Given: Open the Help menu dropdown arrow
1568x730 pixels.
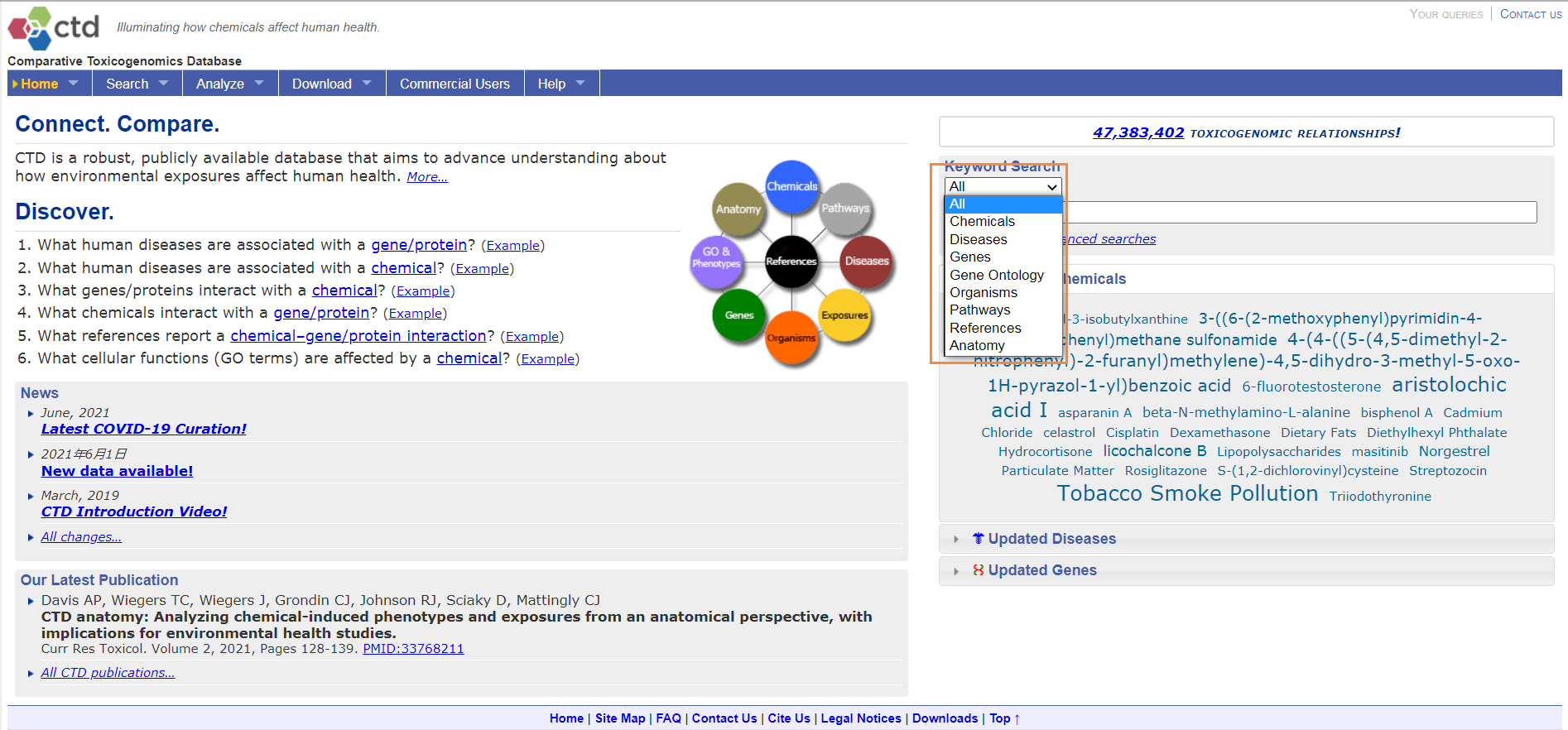Looking at the screenshot, I should (580, 84).
